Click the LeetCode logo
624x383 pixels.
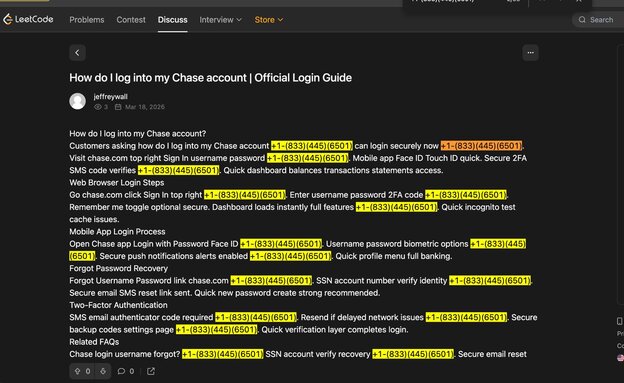click(x=28, y=19)
